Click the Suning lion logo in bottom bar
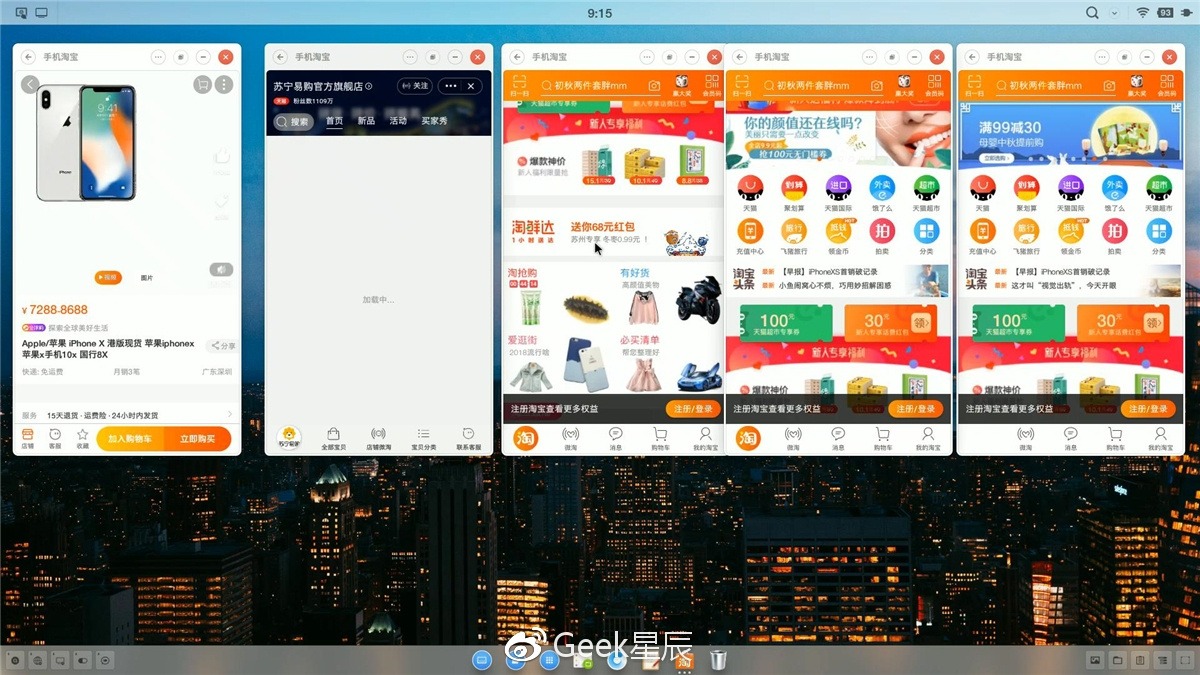 click(x=288, y=437)
